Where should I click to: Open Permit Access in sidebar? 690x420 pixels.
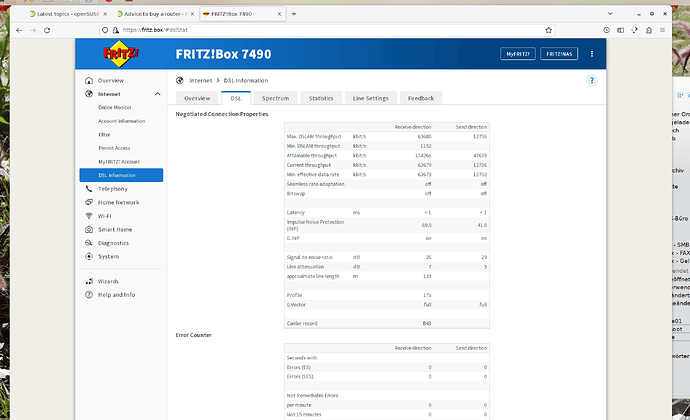click(x=114, y=148)
